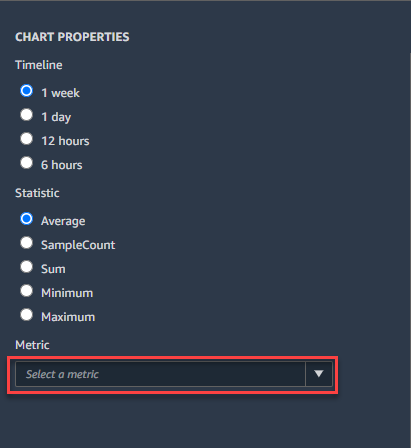Choose the SampleCount statistic radio button
This screenshot has width=411, height=448.
[26, 243]
